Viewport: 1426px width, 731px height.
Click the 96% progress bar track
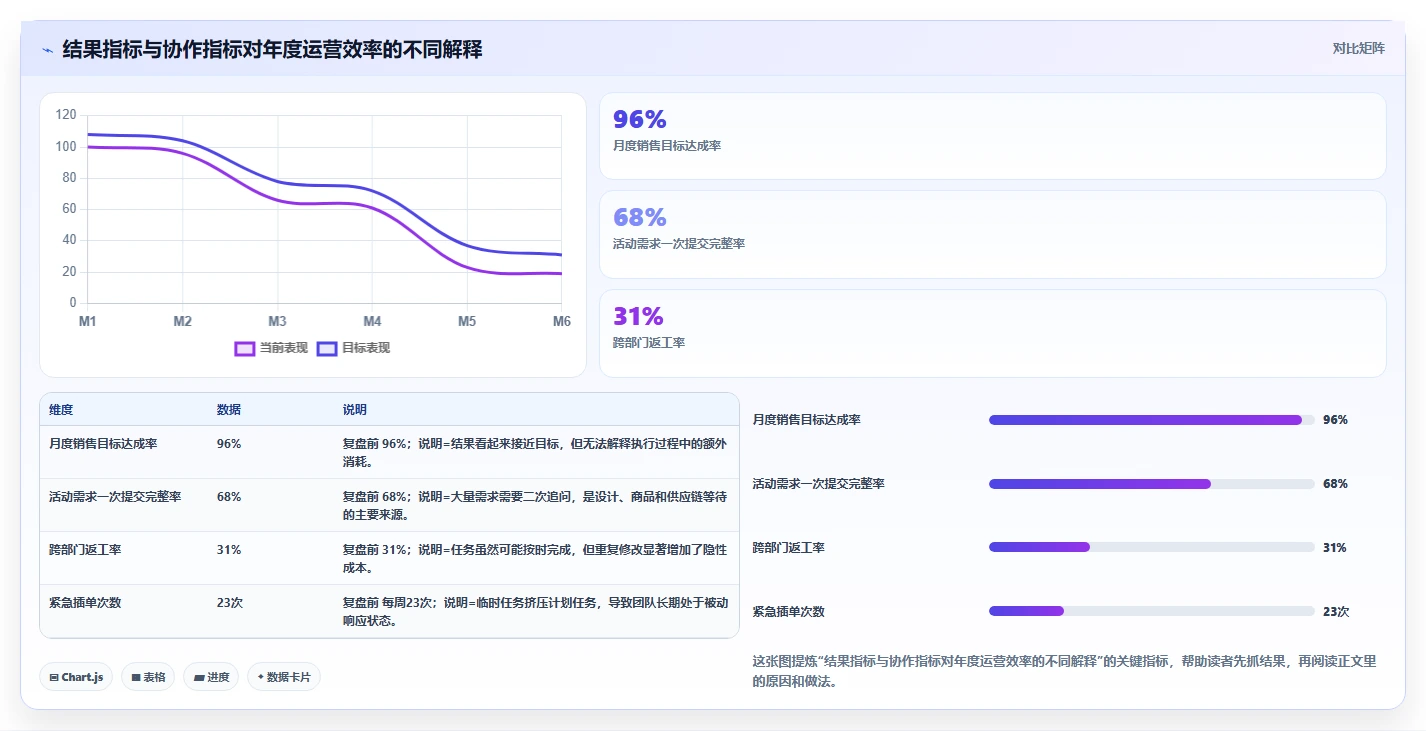(x=1151, y=420)
